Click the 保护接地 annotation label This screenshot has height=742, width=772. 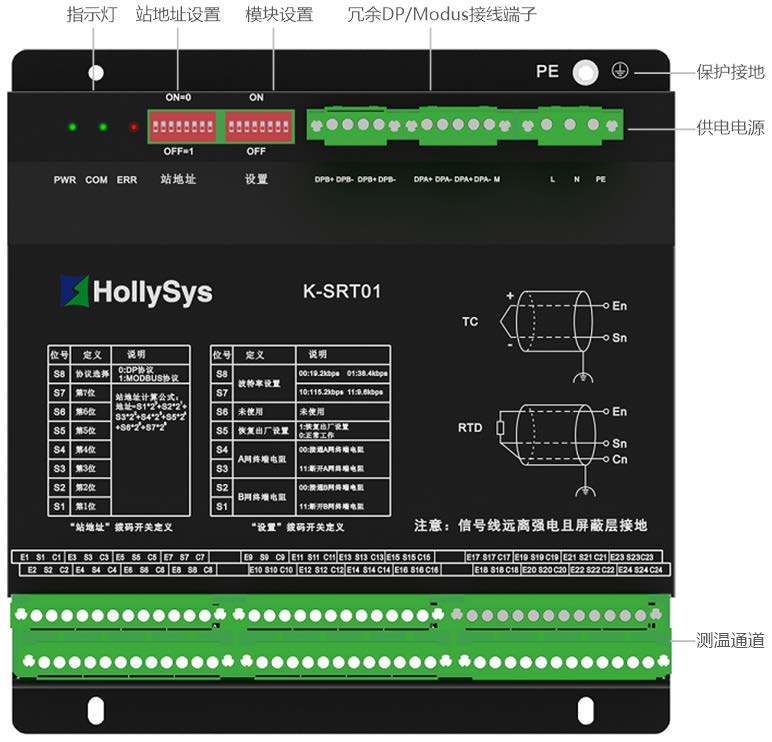click(x=730, y=72)
